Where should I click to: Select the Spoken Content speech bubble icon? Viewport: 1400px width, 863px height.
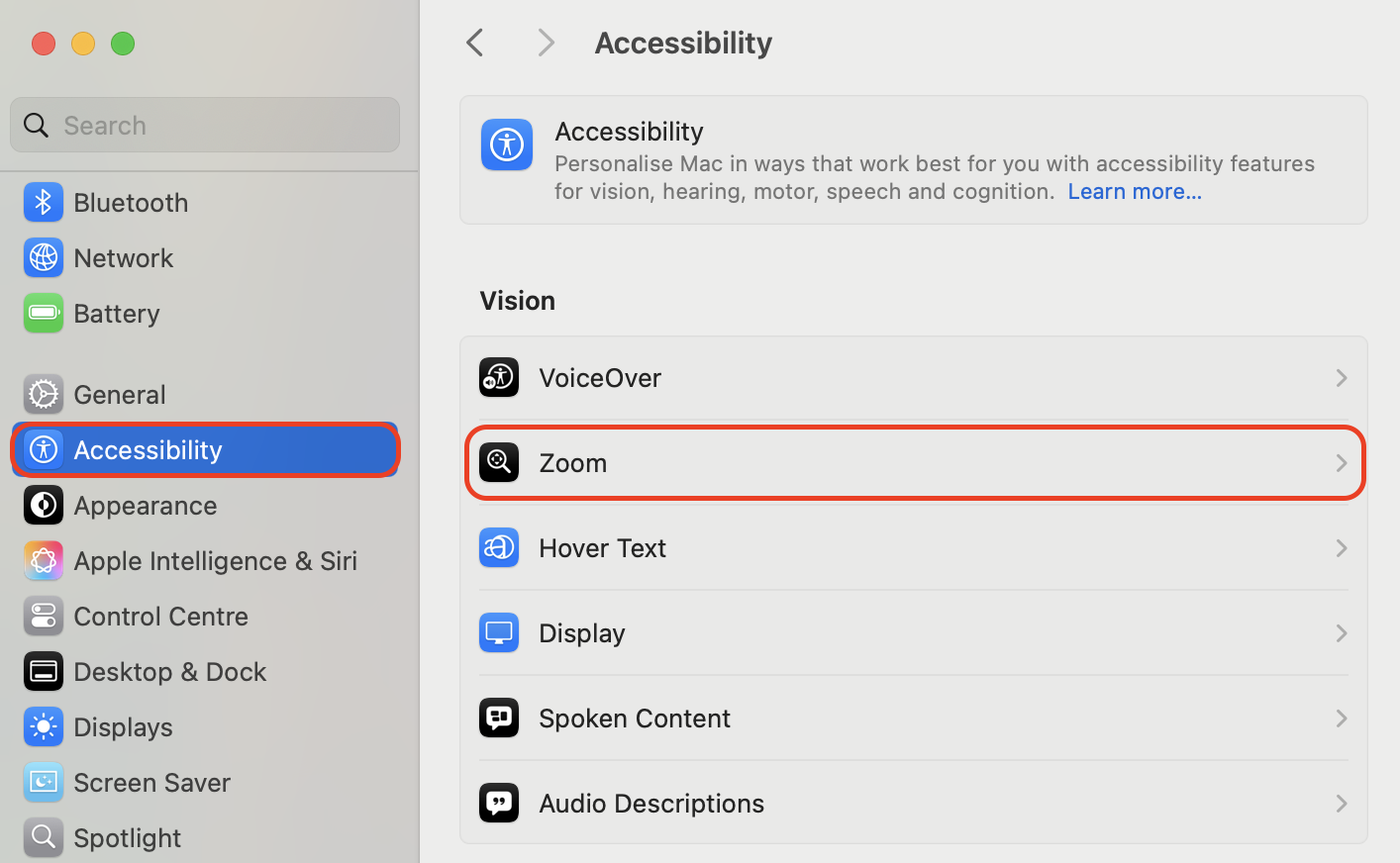pyautogui.click(x=498, y=718)
